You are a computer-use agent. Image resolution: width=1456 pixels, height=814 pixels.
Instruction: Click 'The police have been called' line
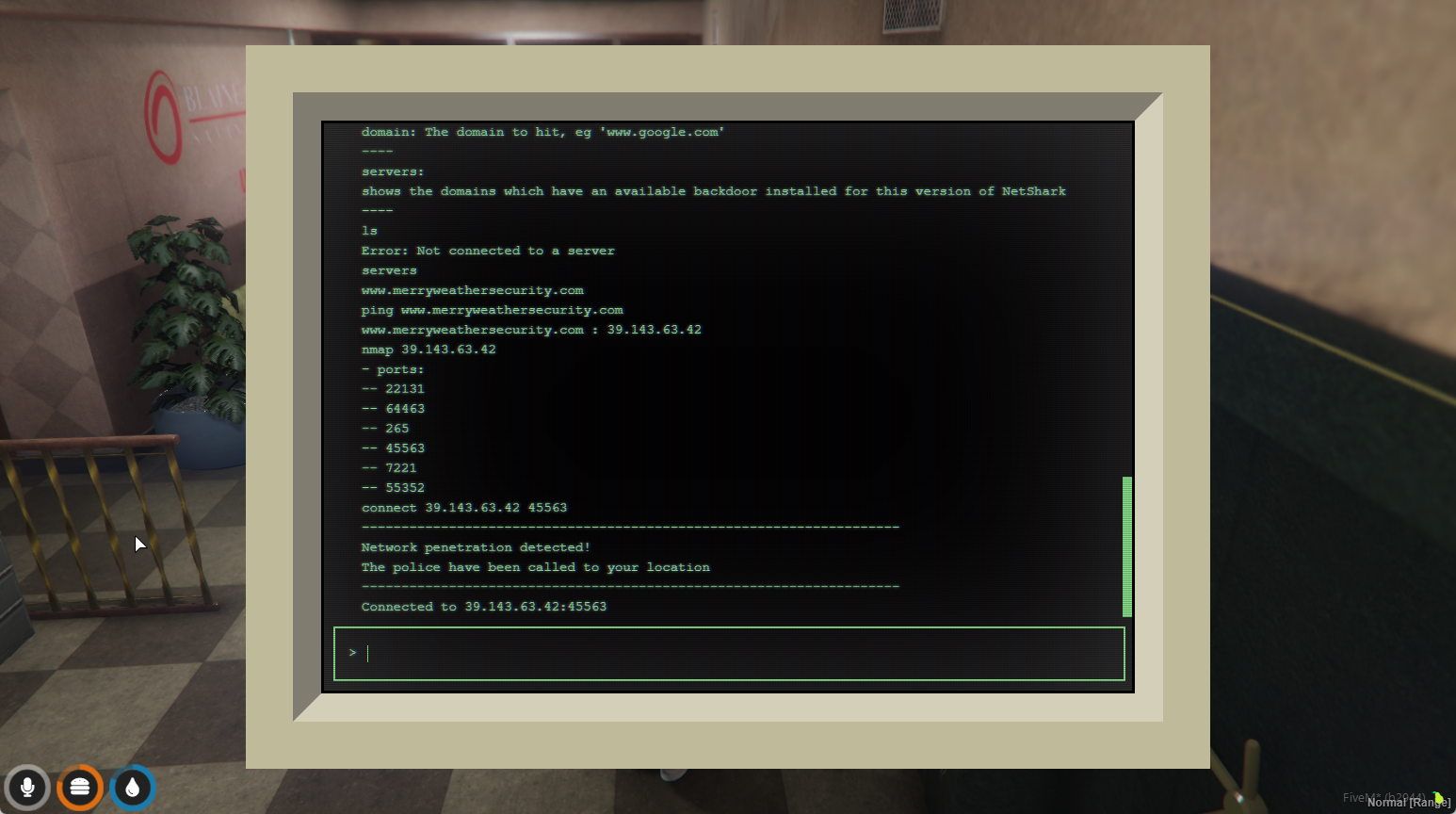pos(535,567)
